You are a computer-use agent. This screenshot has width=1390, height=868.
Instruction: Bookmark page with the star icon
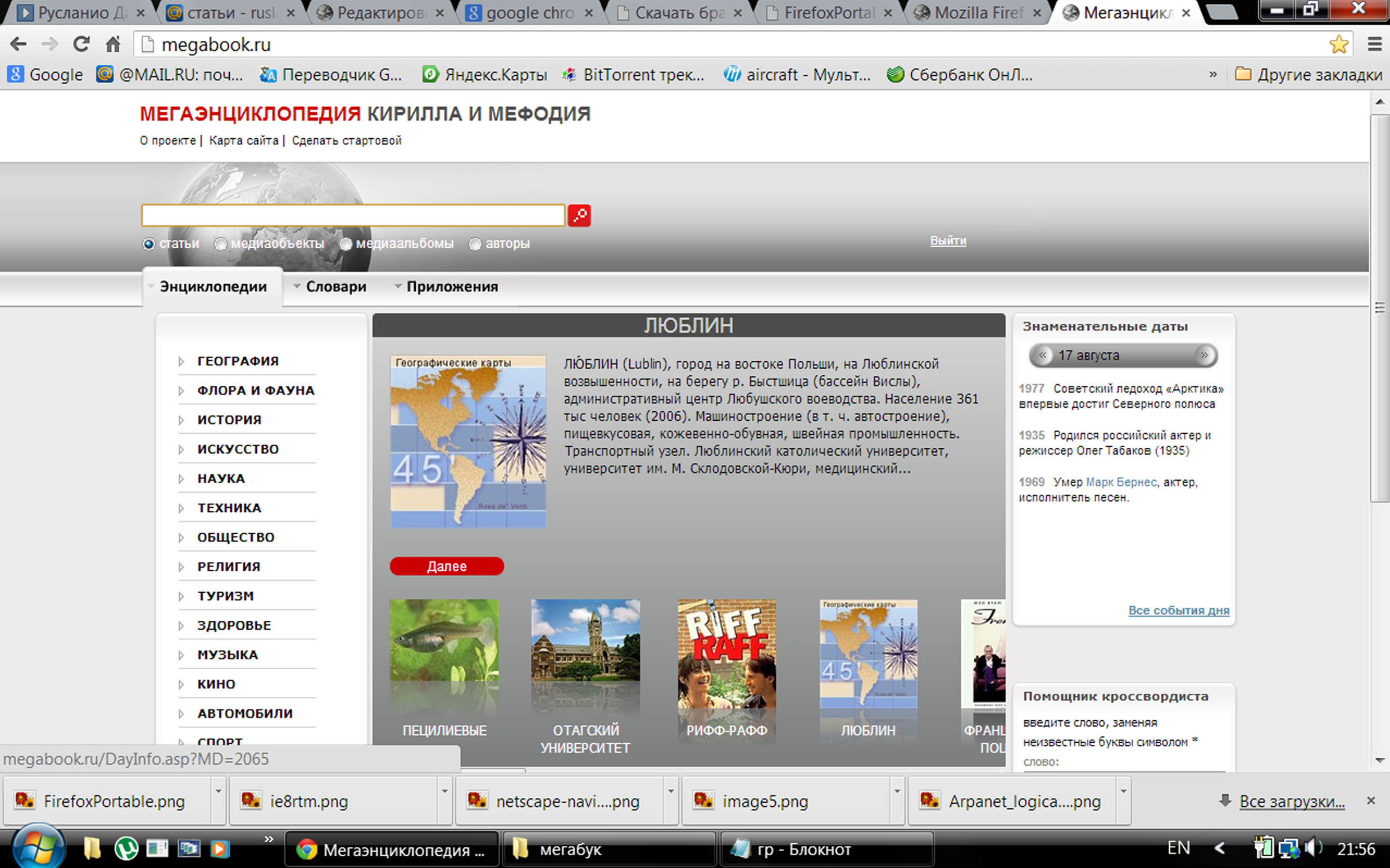(1338, 44)
